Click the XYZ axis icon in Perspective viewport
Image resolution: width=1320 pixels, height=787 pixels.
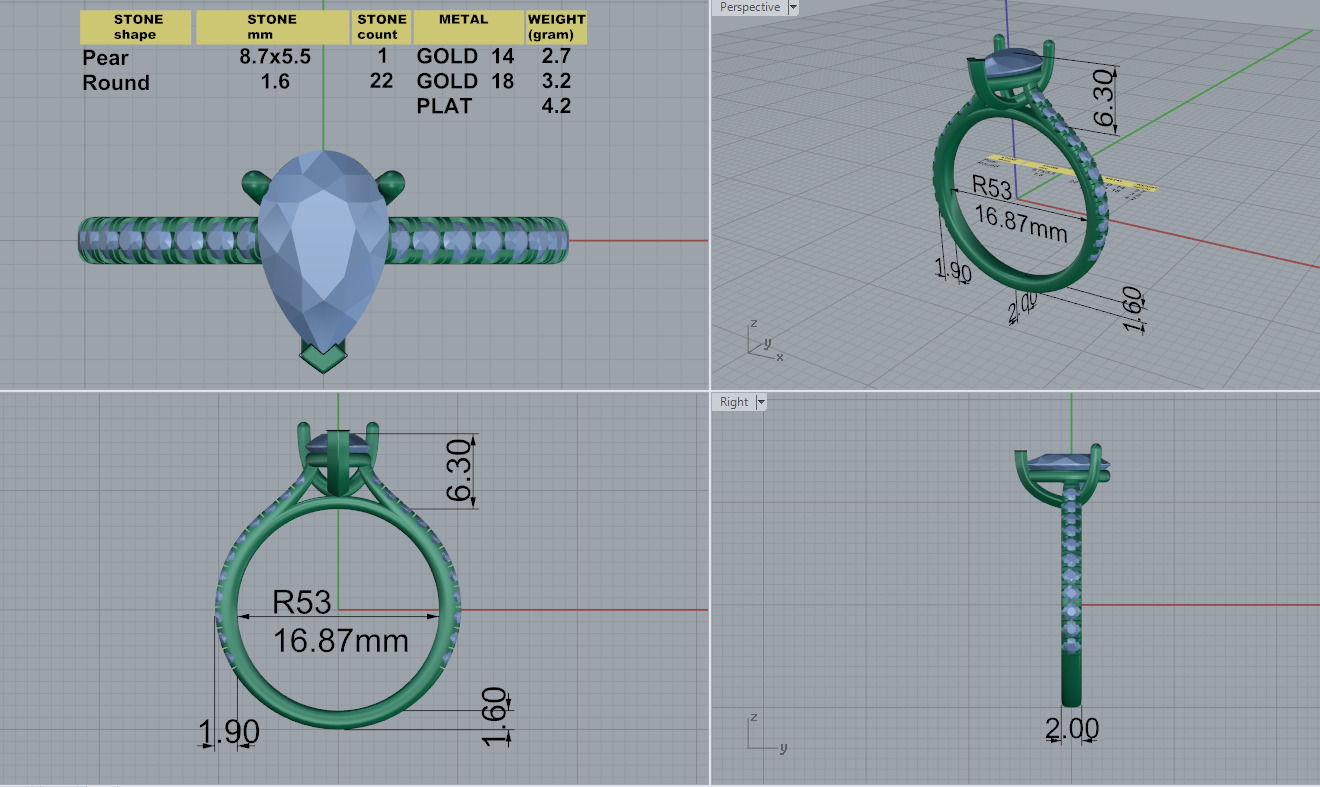765,340
